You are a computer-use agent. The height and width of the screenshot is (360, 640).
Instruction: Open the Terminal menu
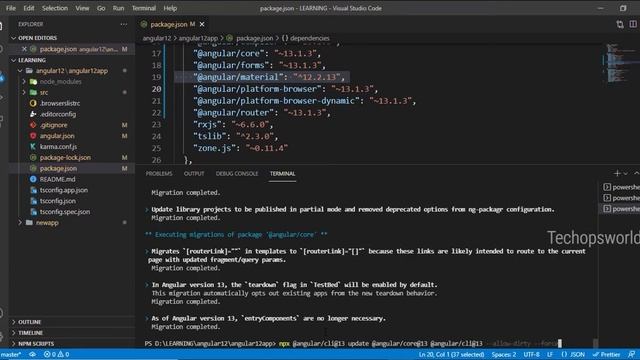pos(144,8)
